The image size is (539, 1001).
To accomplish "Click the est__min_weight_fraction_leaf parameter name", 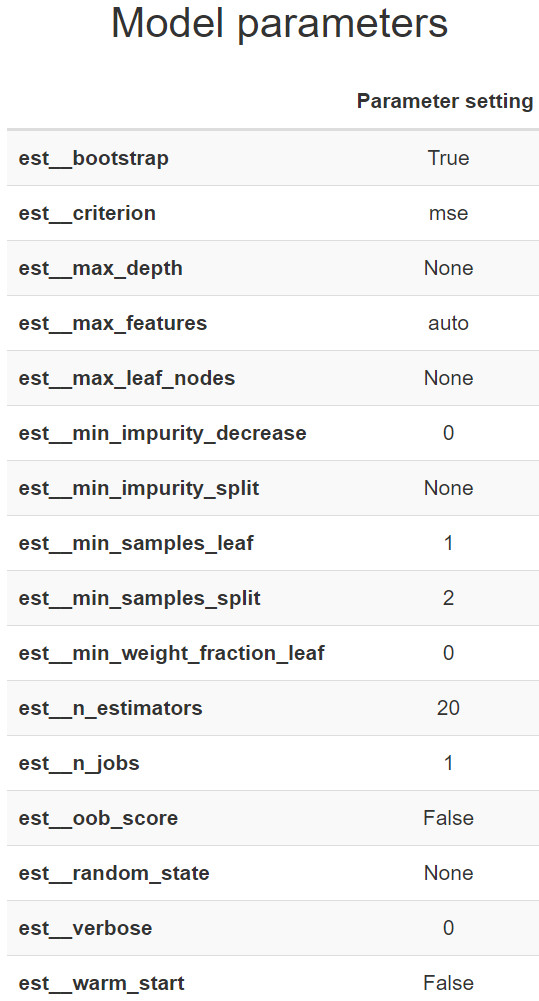I will (171, 652).
